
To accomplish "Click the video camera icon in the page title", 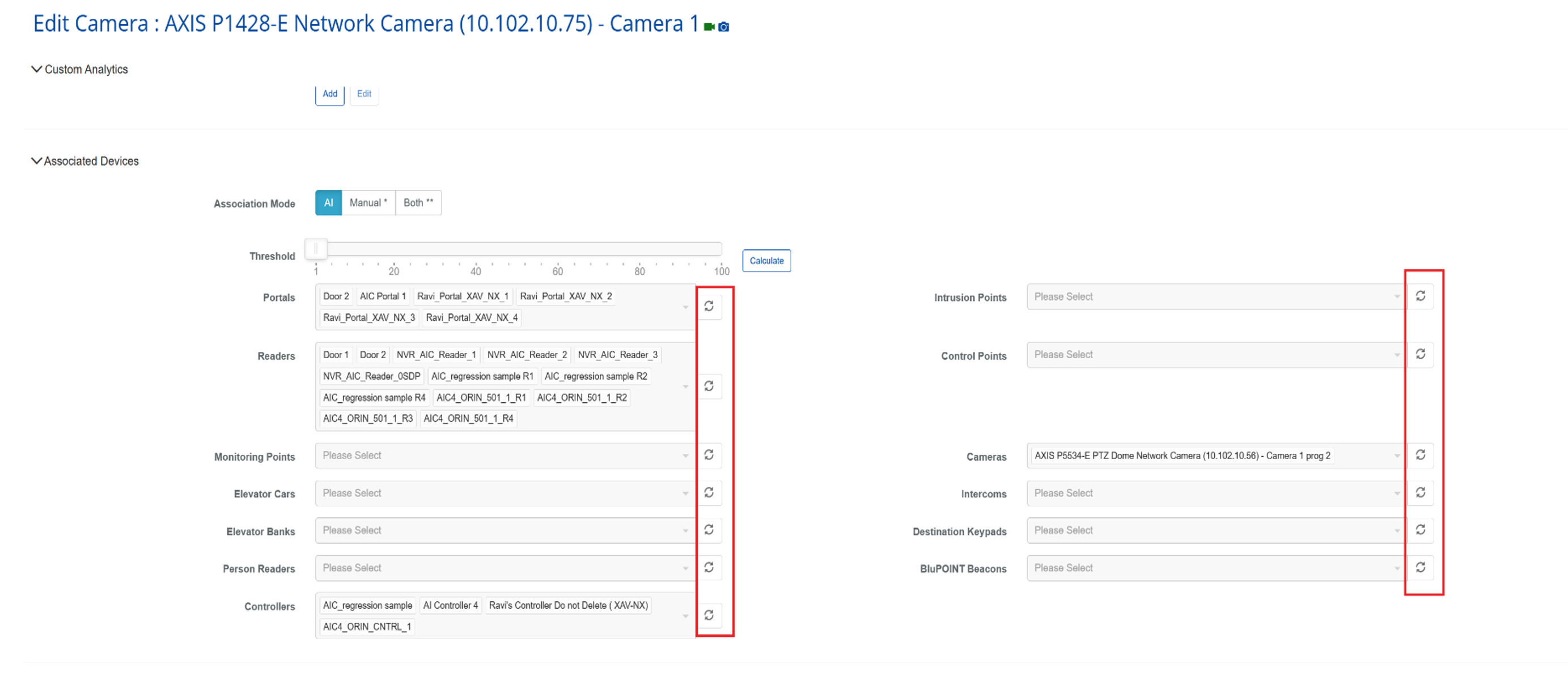I will [708, 26].
